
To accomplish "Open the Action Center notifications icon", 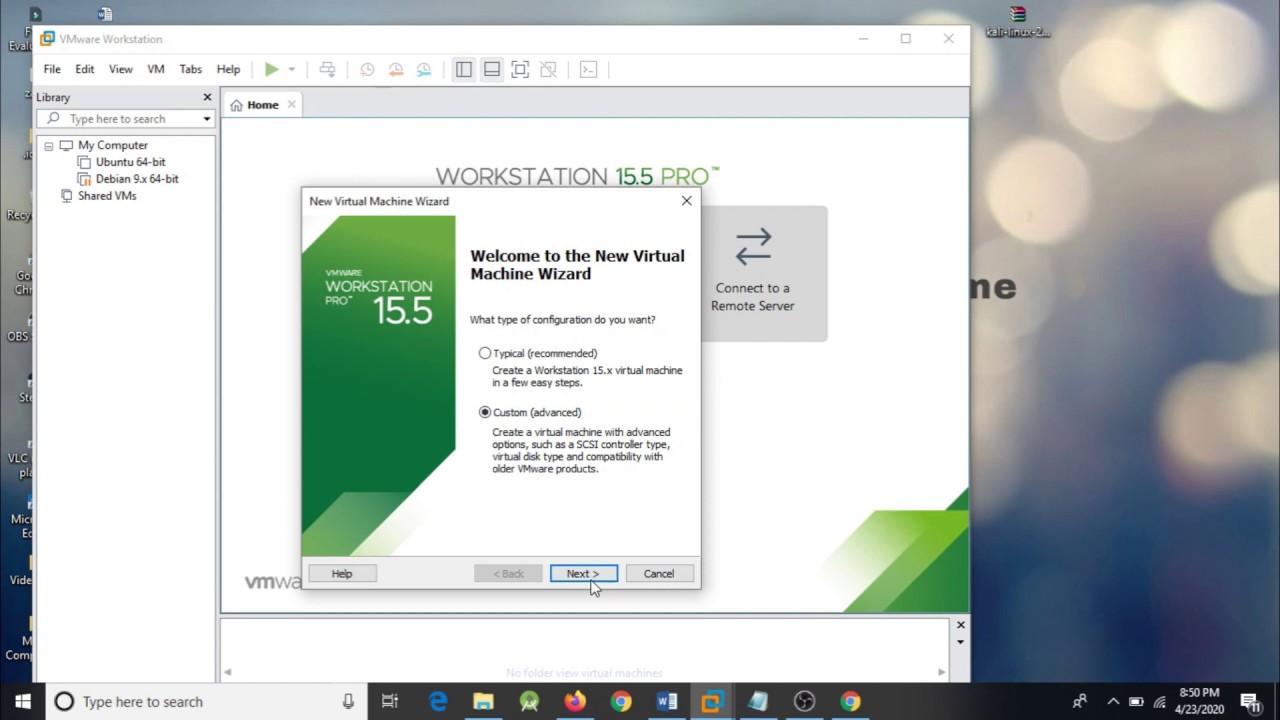I will point(1250,701).
